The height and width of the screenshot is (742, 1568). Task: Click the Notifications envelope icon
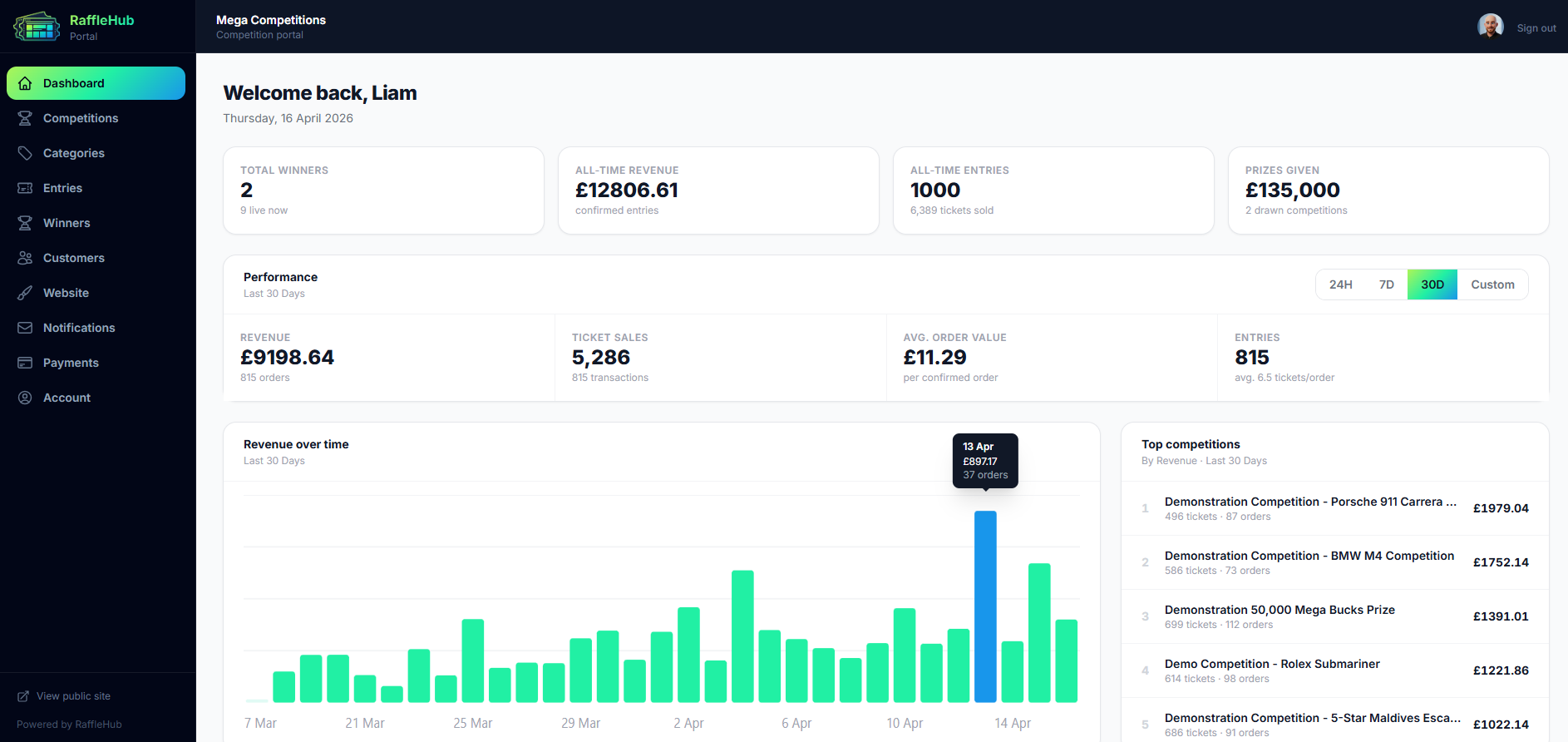(x=25, y=328)
